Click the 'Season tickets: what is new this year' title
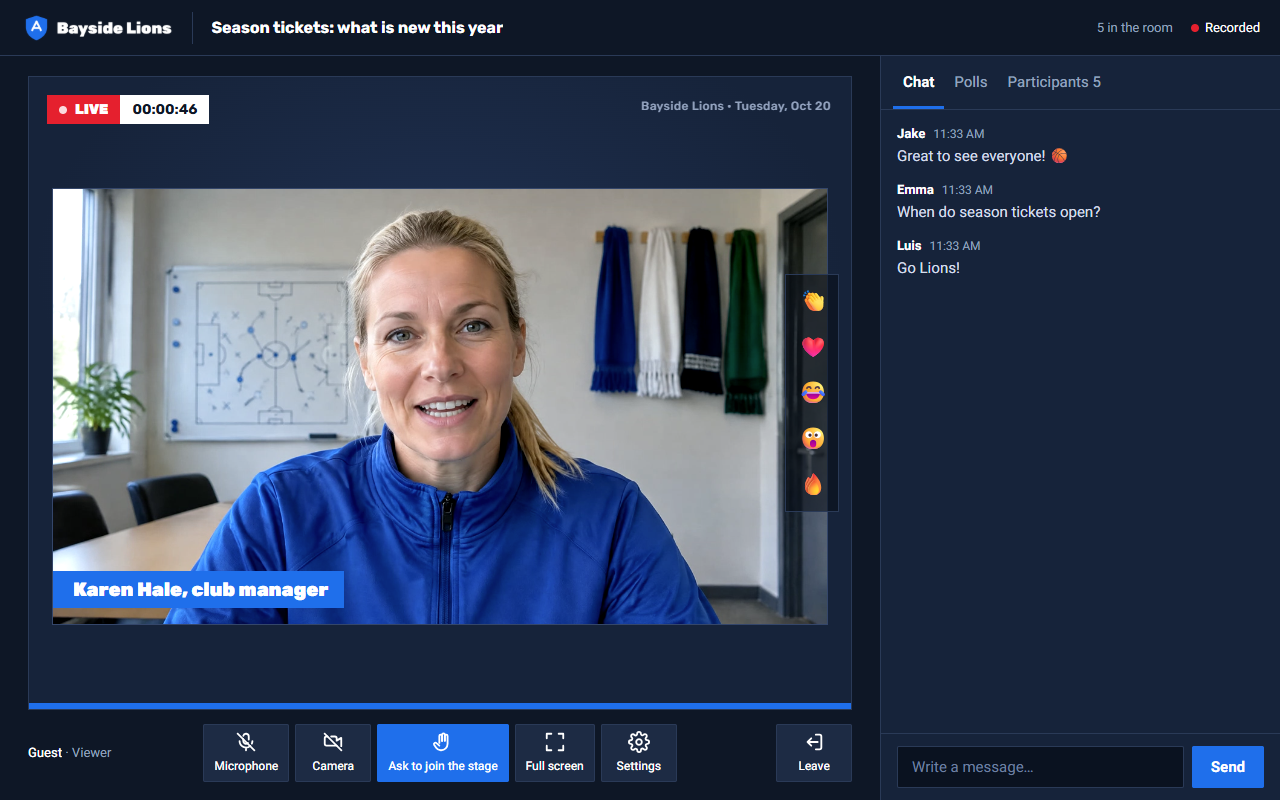 click(357, 28)
